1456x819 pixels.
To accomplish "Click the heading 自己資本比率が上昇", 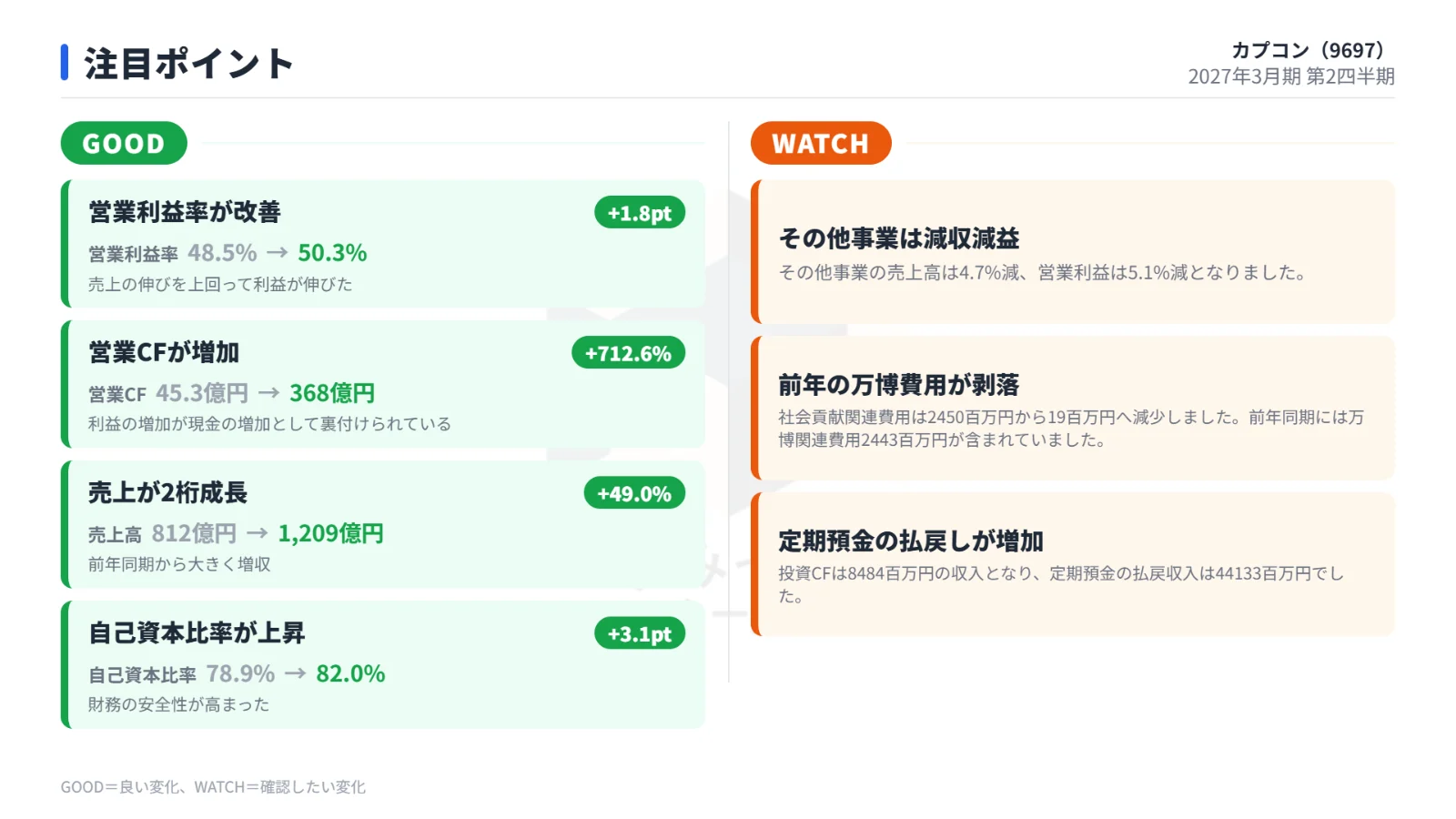I will [197, 632].
